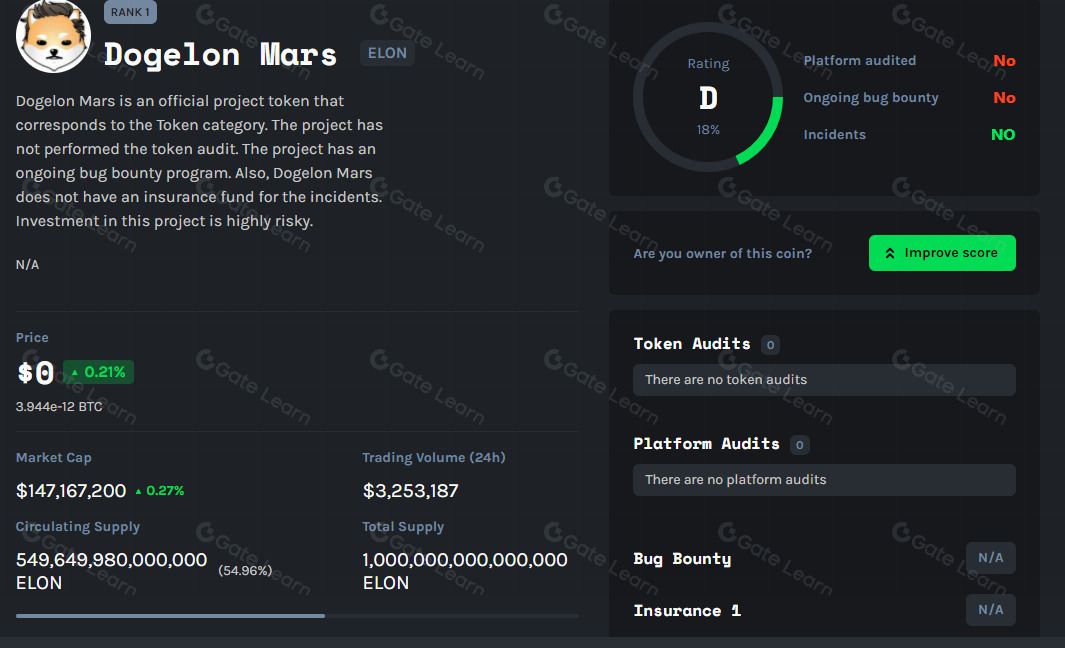
Task: Click the Platform Audits count badge
Action: (799, 445)
